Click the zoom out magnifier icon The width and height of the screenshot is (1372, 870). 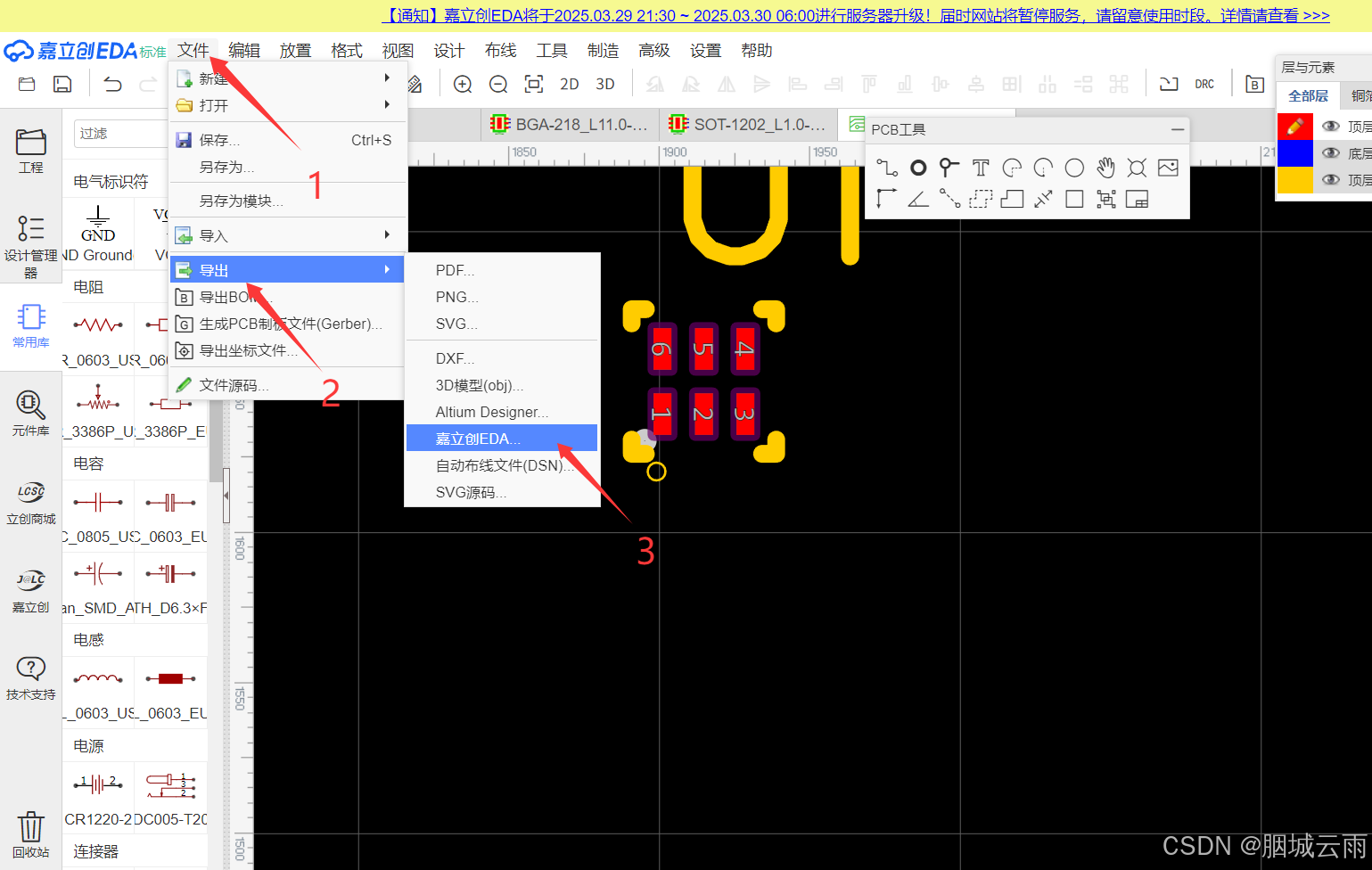(498, 84)
